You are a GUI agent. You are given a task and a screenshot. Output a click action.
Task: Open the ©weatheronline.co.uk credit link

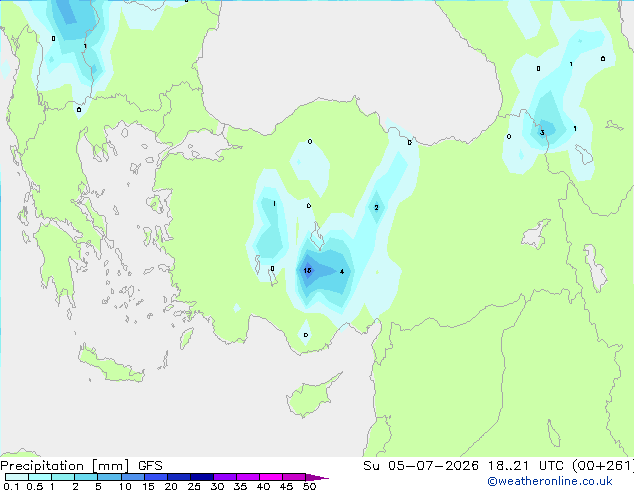[550, 481]
